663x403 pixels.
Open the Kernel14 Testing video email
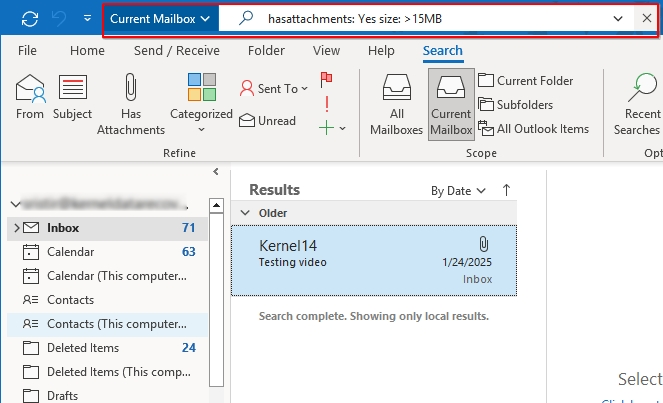[x=374, y=261]
